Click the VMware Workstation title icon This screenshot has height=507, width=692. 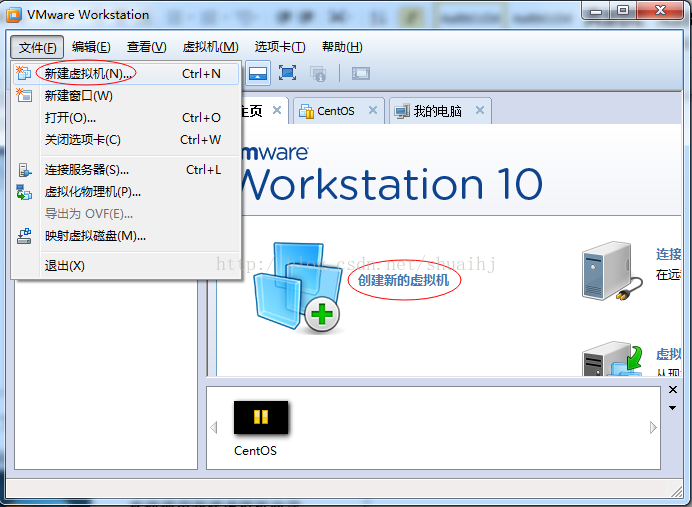[14, 15]
